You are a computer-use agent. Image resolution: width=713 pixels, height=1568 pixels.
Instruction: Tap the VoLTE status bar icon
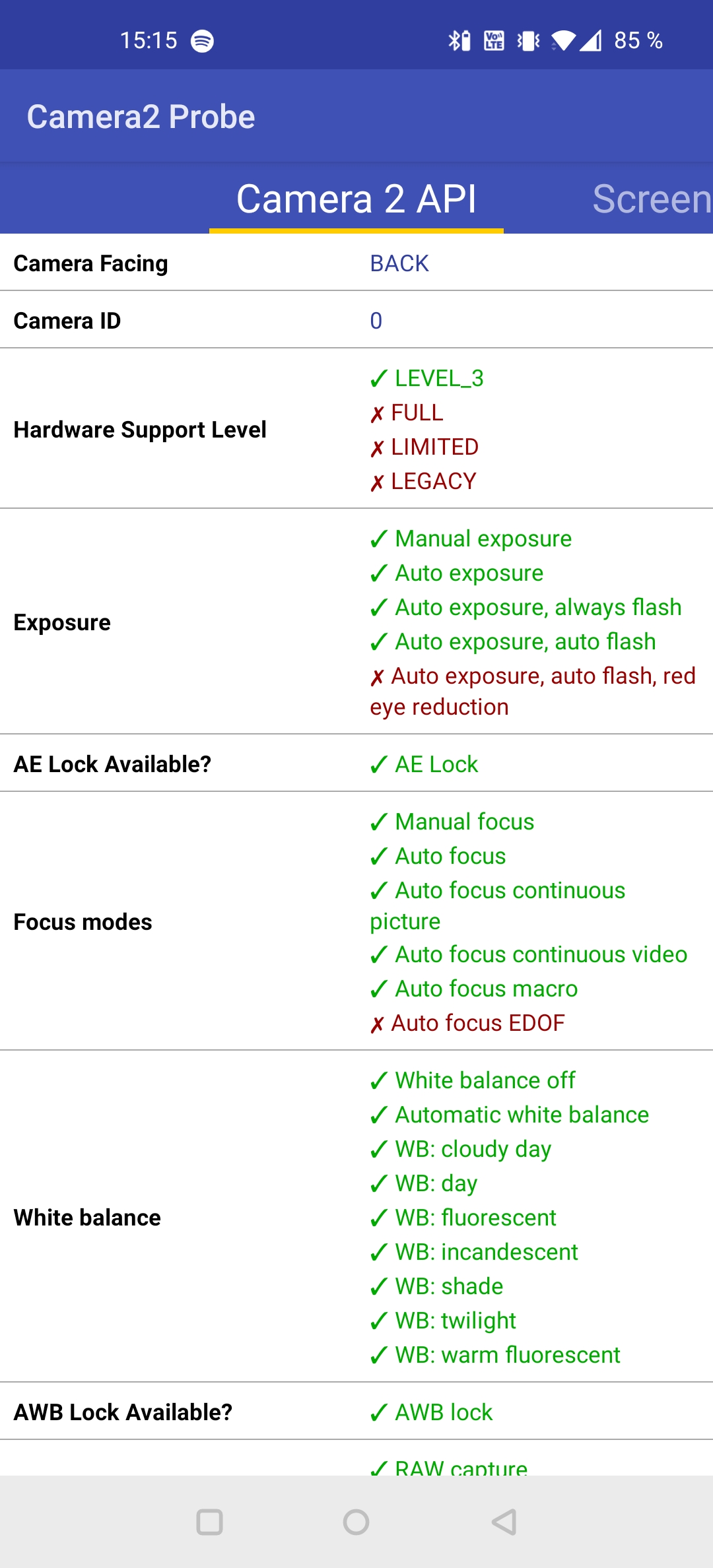[494, 41]
